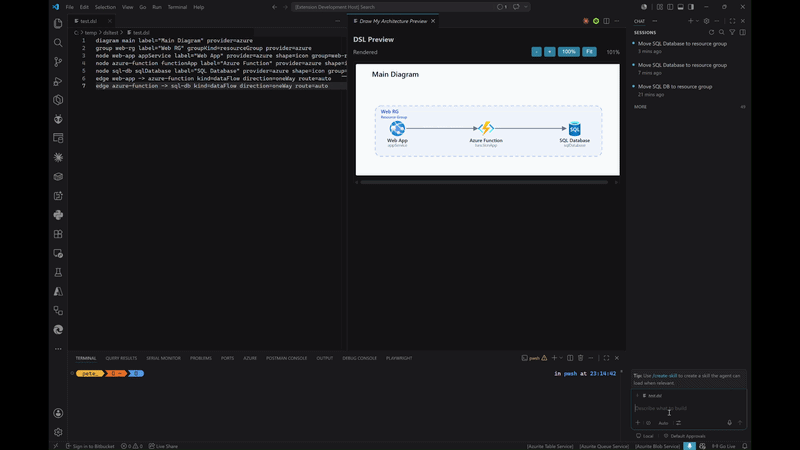Expand the command center chat dropdown

[x=526, y=7]
